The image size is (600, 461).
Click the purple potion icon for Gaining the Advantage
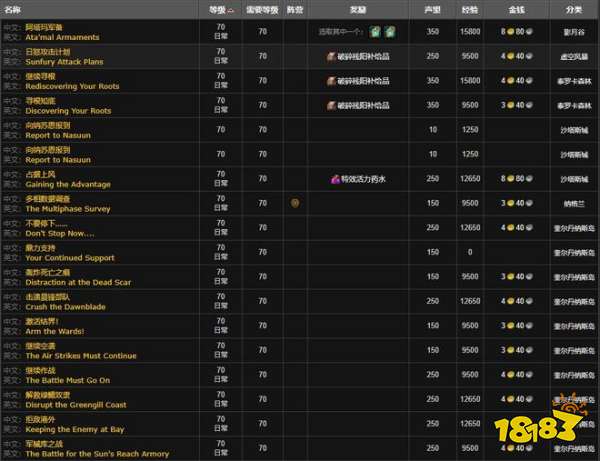click(336, 178)
